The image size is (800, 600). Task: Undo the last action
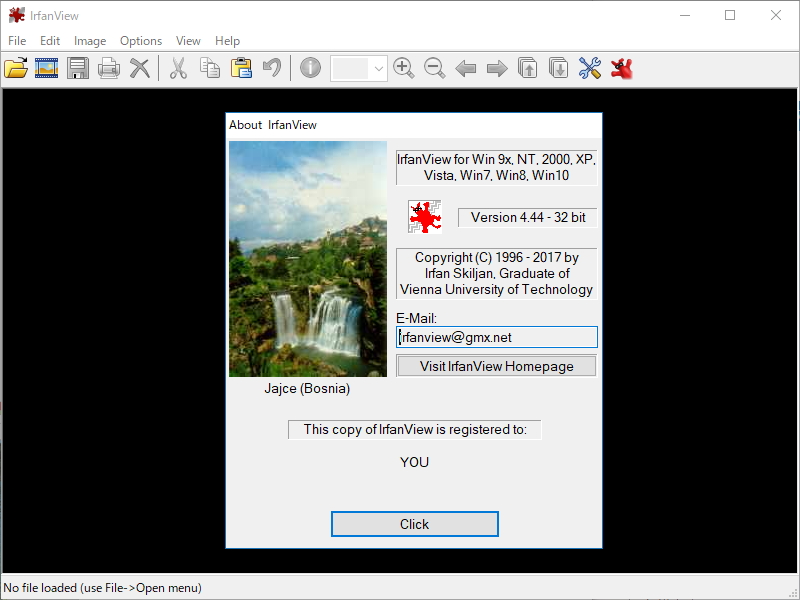coord(270,68)
